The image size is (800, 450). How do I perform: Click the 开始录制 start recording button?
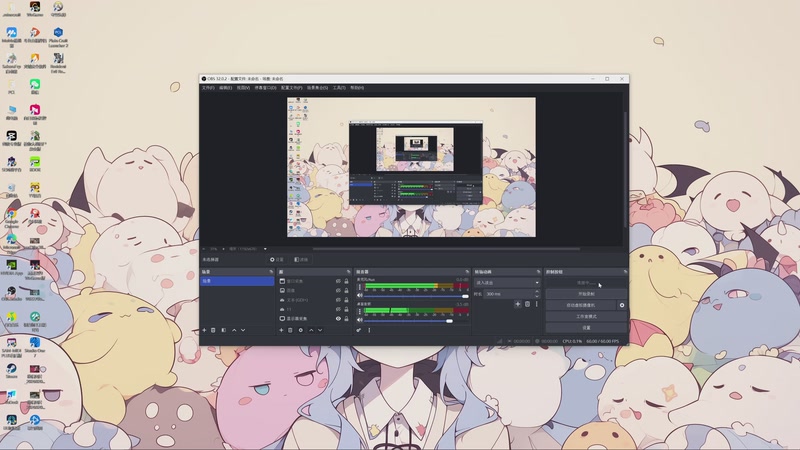[x=586, y=294]
